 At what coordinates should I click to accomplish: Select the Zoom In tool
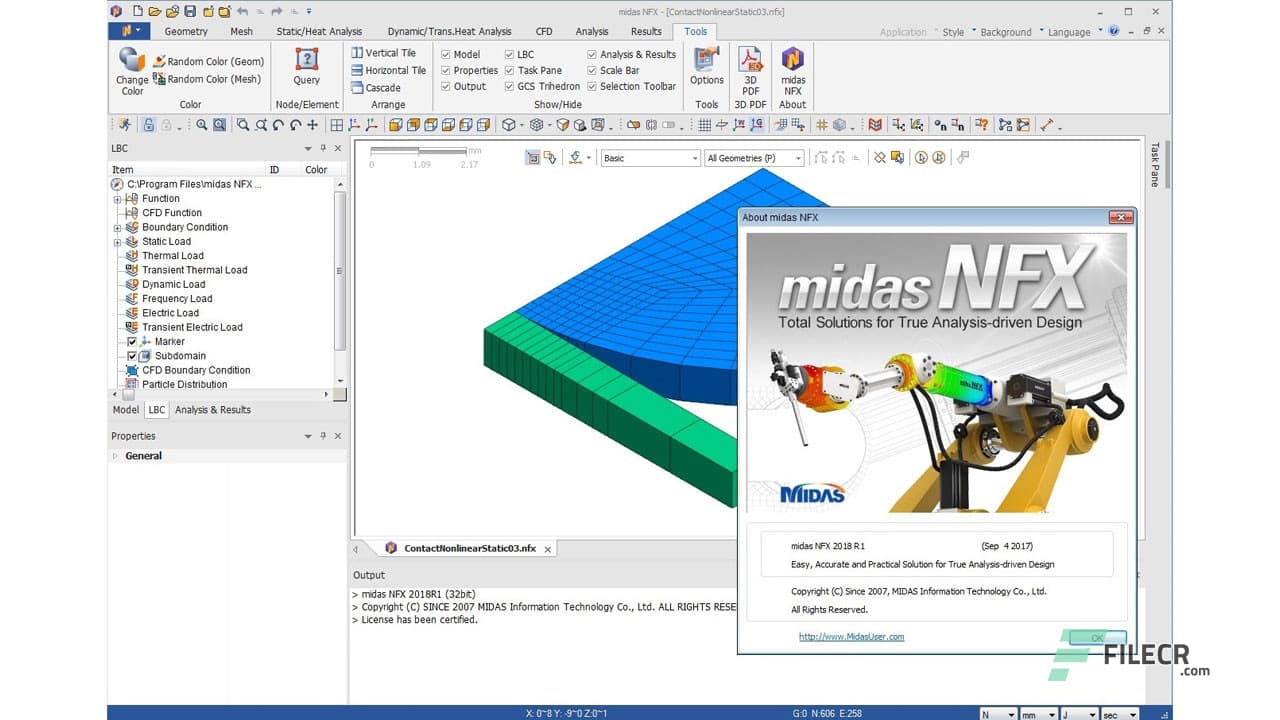tap(201, 125)
